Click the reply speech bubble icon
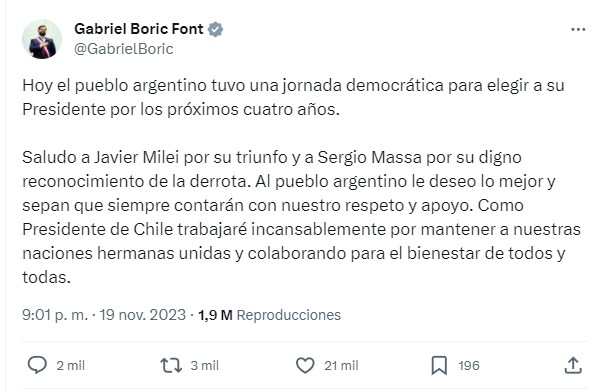The height and width of the screenshot is (390, 598). [x=37, y=365]
